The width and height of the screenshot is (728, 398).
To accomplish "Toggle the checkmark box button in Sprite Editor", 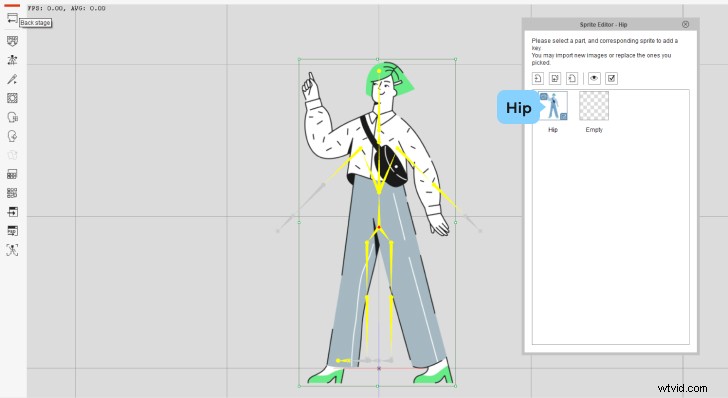I will [611, 78].
